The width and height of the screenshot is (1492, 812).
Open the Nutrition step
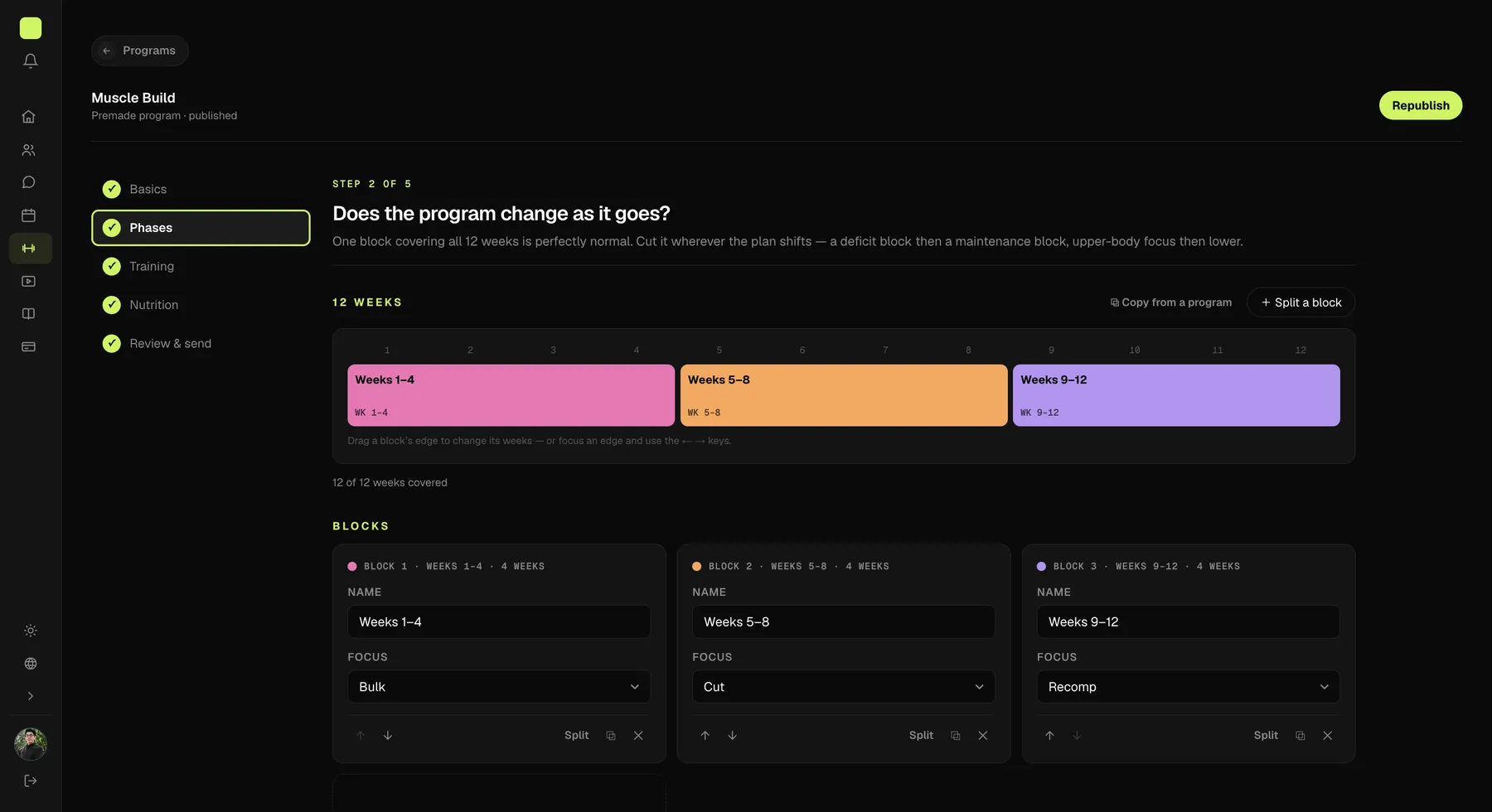[201, 305]
